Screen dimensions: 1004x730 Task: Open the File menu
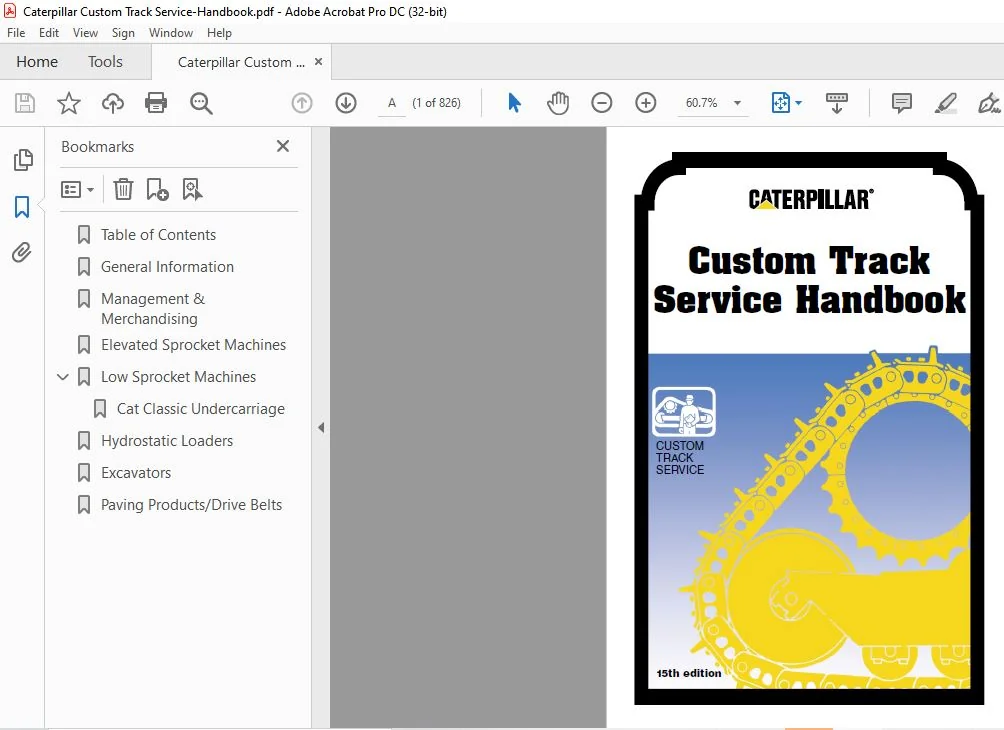point(16,33)
